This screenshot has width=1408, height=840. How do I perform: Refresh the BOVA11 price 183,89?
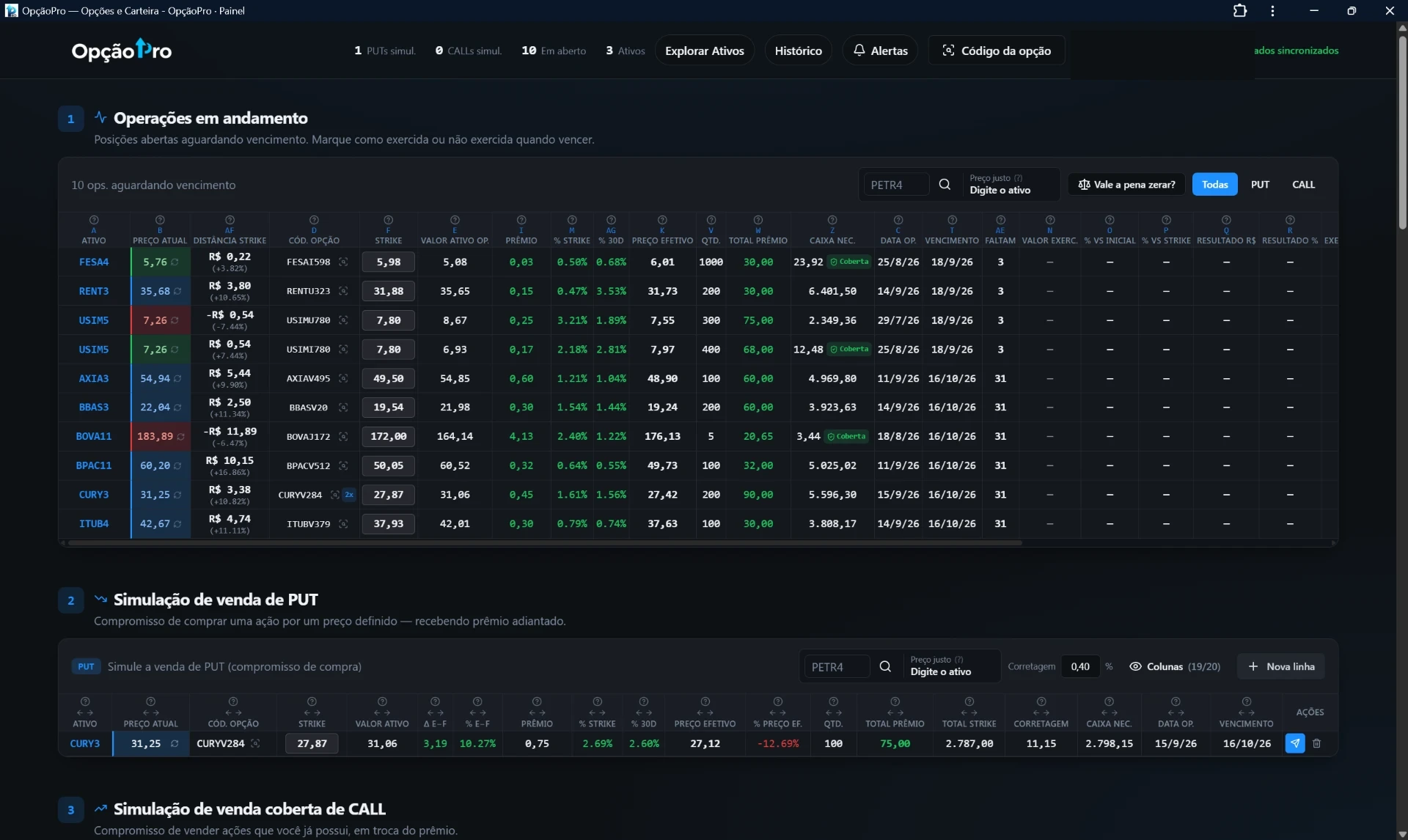[180, 437]
